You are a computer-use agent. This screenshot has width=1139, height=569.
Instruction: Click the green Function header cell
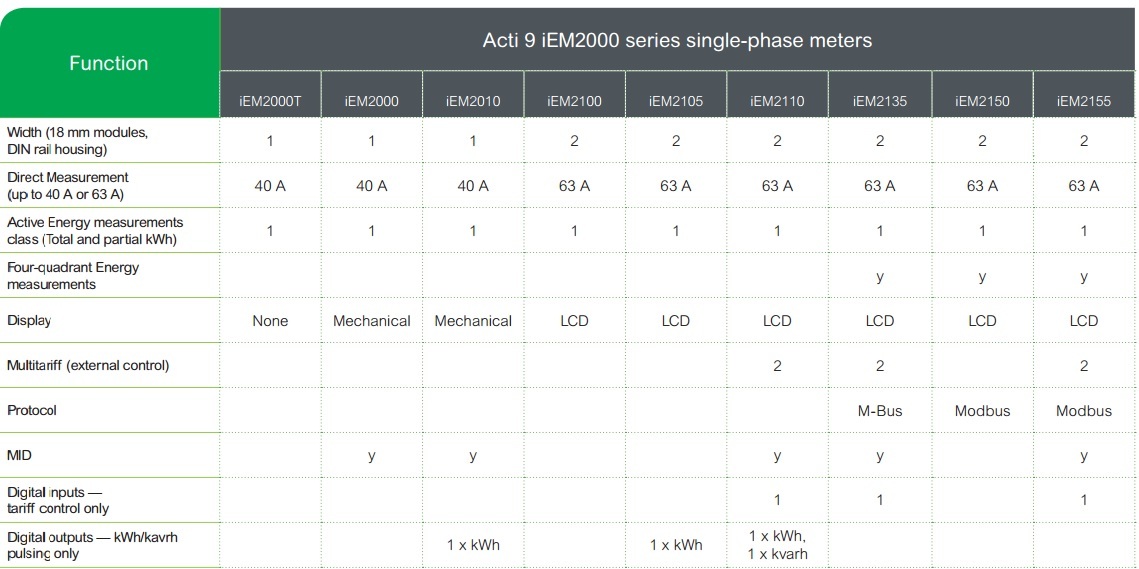[x=109, y=63]
